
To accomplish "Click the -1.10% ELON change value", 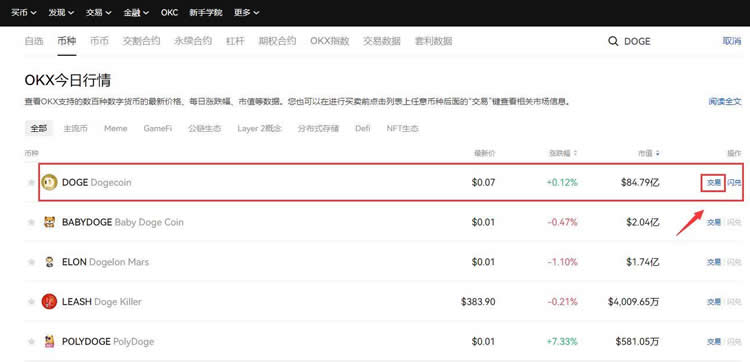I will tap(562, 262).
